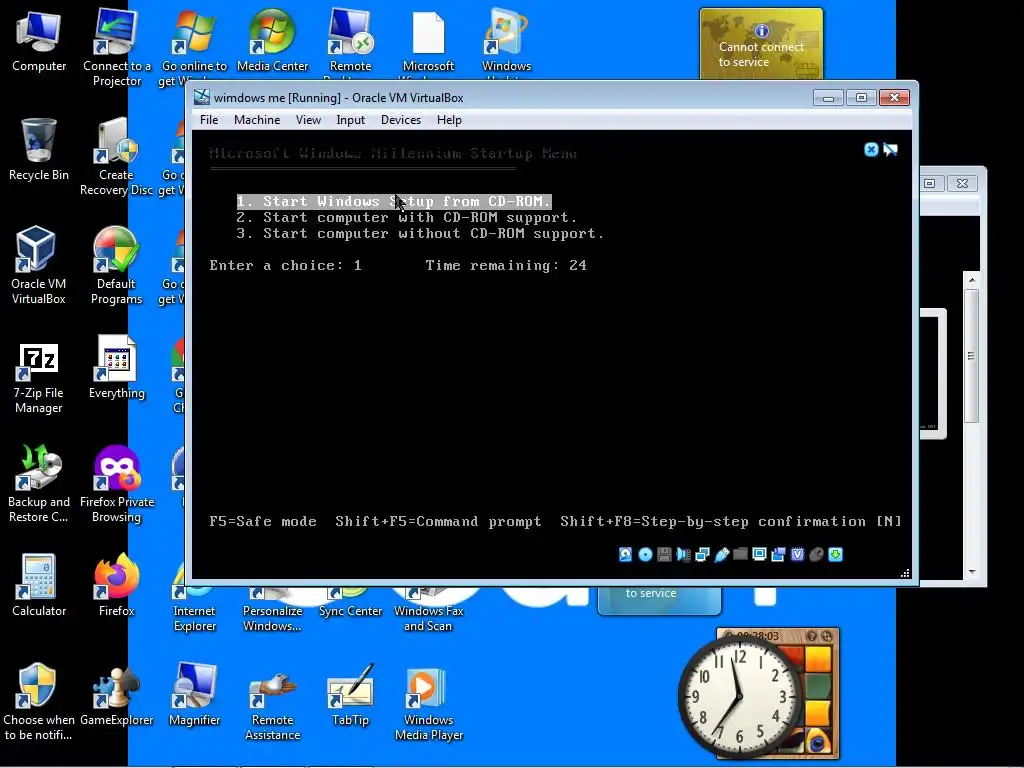The height and width of the screenshot is (768, 1024).
Task: Click the analog clock gadget
Action: pyautogui.click(x=739, y=696)
